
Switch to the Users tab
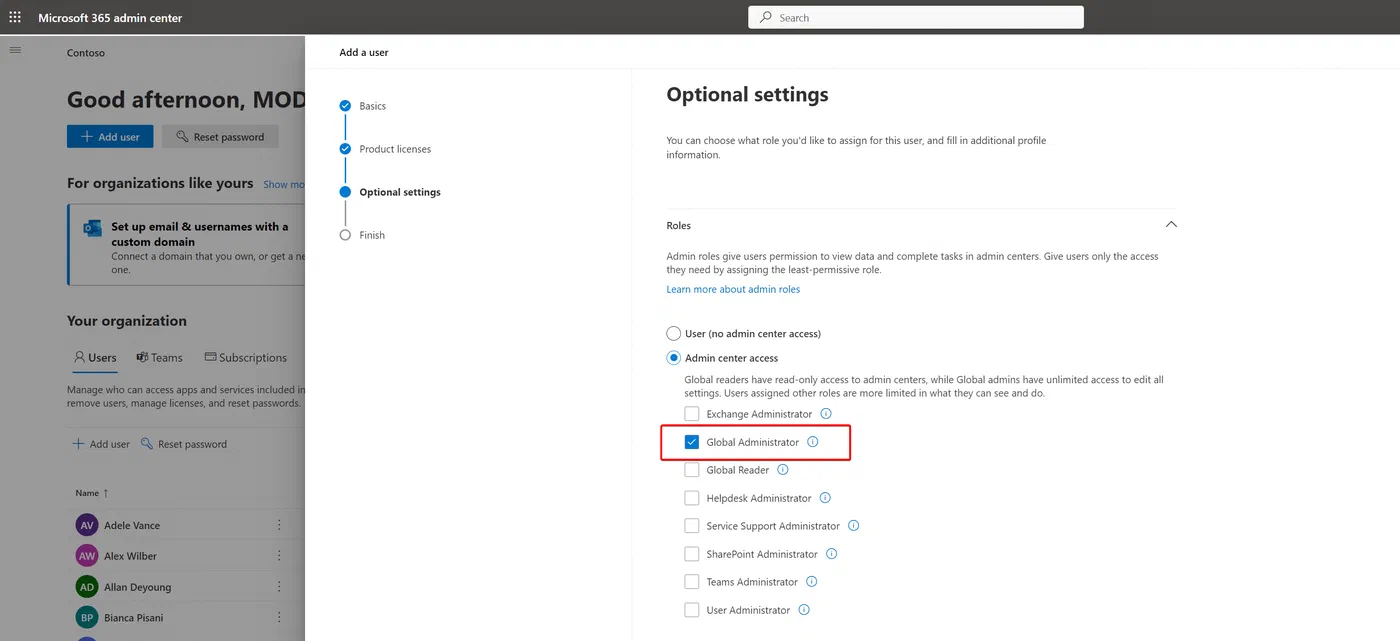click(x=95, y=358)
